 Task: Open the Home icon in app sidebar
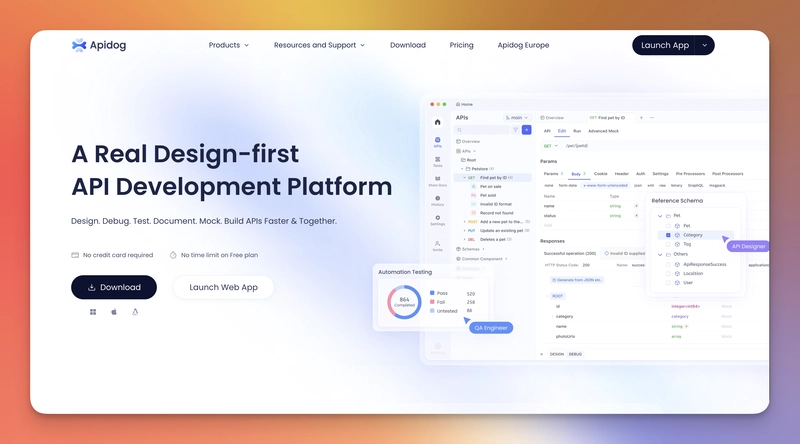pyautogui.click(x=437, y=122)
